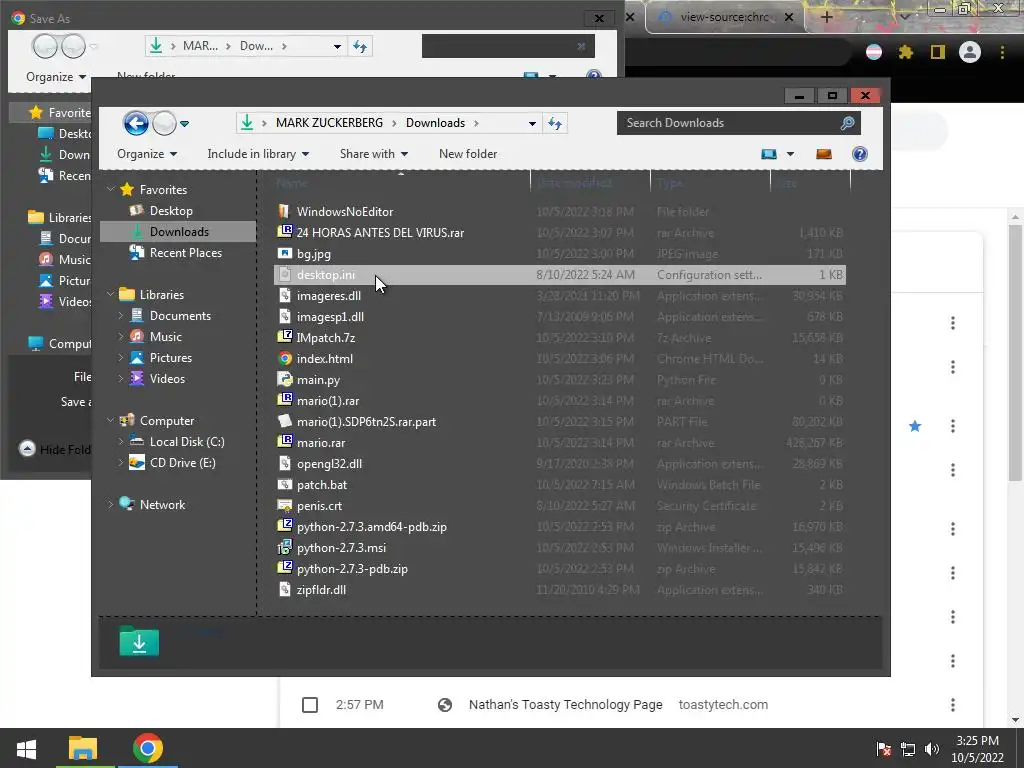This screenshot has height=768, width=1024.
Task: Select the IMpatch.7z archive icon
Action: (x=284, y=337)
